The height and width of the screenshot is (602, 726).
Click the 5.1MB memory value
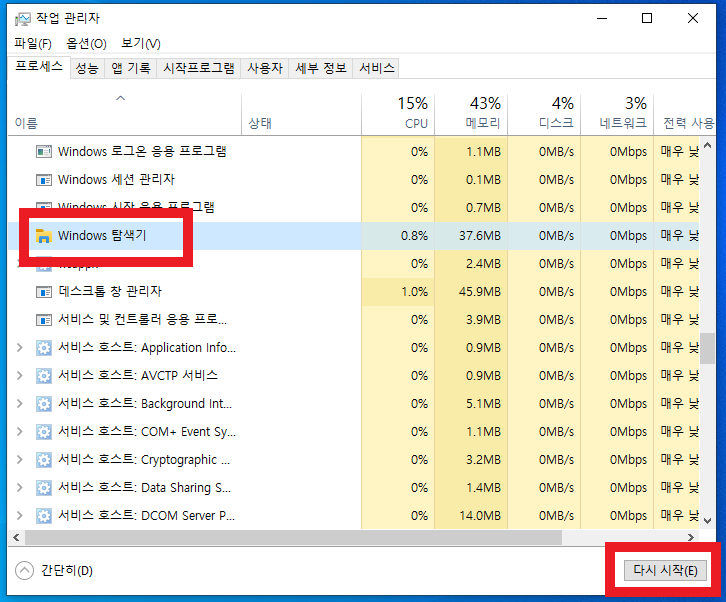point(483,403)
